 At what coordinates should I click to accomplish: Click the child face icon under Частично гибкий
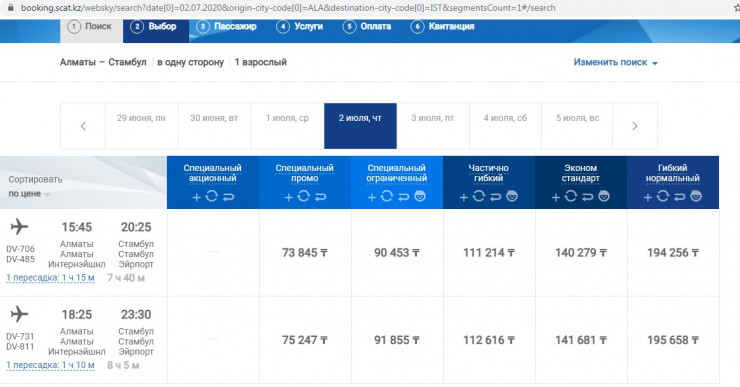[512, 196]
